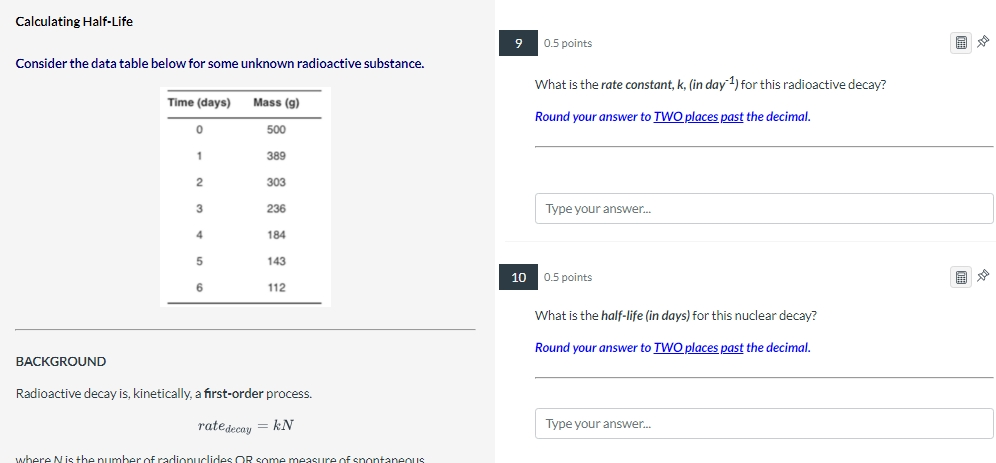Click mass value 143 in table
The image size is (996, 463).
276,261
